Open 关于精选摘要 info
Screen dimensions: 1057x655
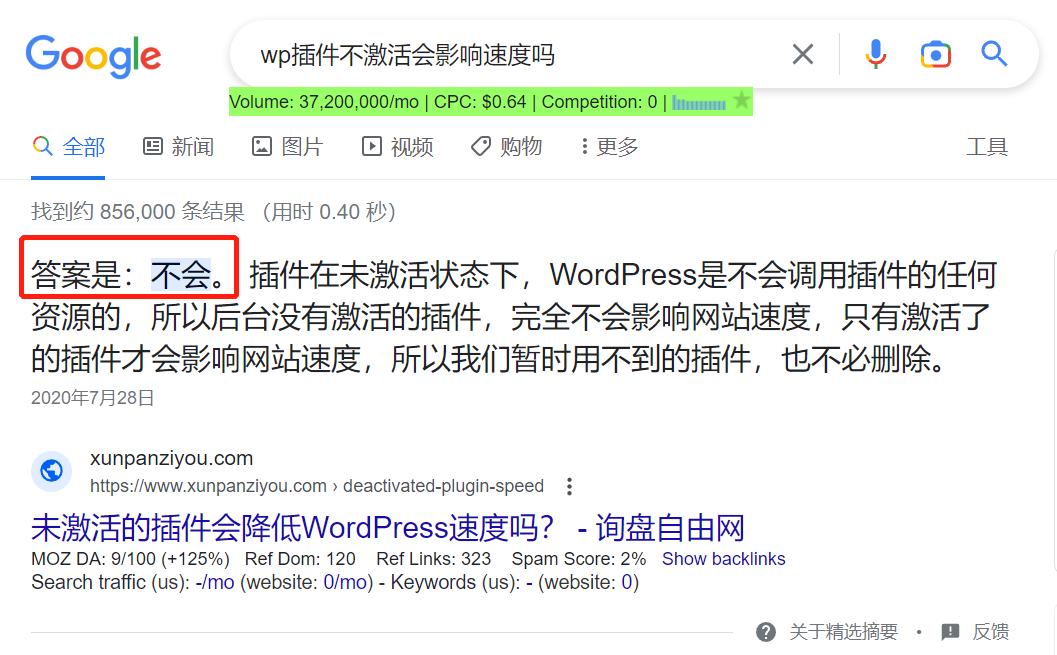tap(843, 632)
